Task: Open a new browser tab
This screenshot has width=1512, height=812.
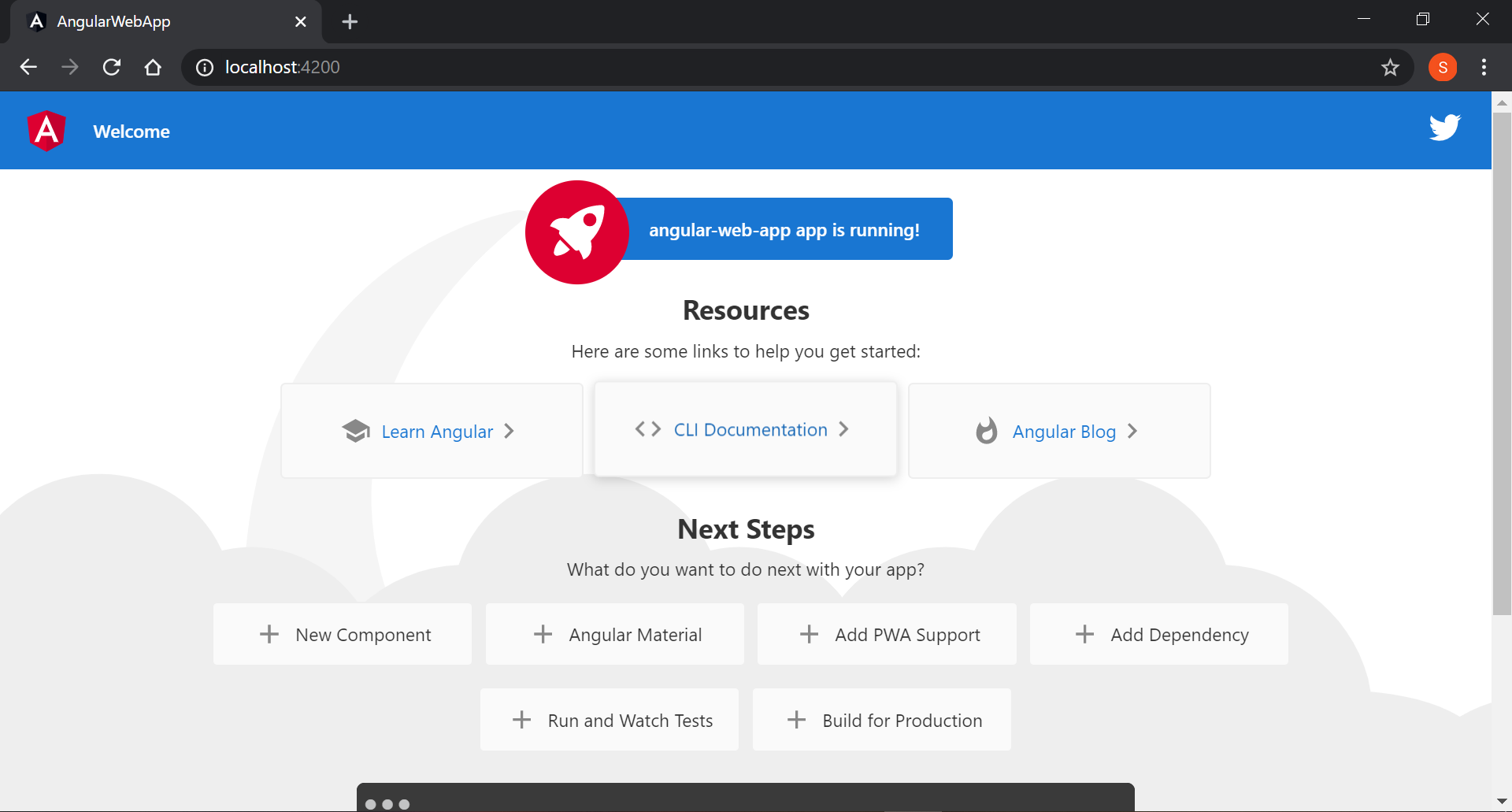Action: coord(350,21)
